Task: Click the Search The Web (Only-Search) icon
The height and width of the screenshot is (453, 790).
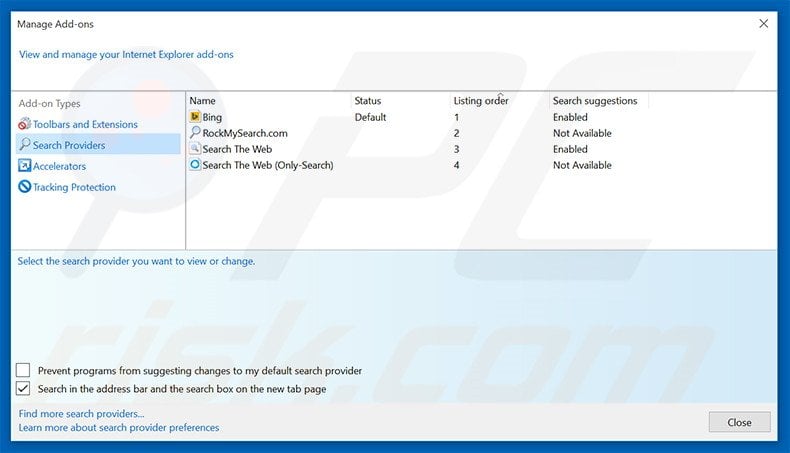Action: [x=195, y=165]
